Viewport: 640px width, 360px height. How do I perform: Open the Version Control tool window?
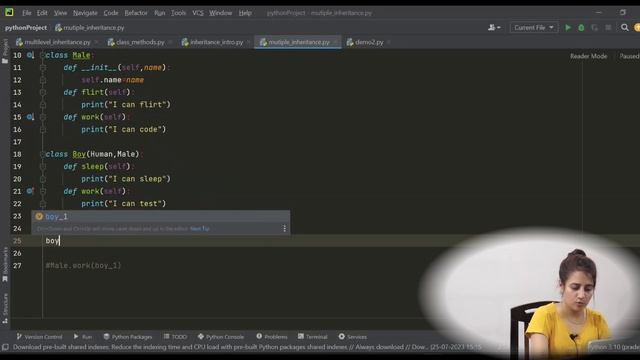39,337
